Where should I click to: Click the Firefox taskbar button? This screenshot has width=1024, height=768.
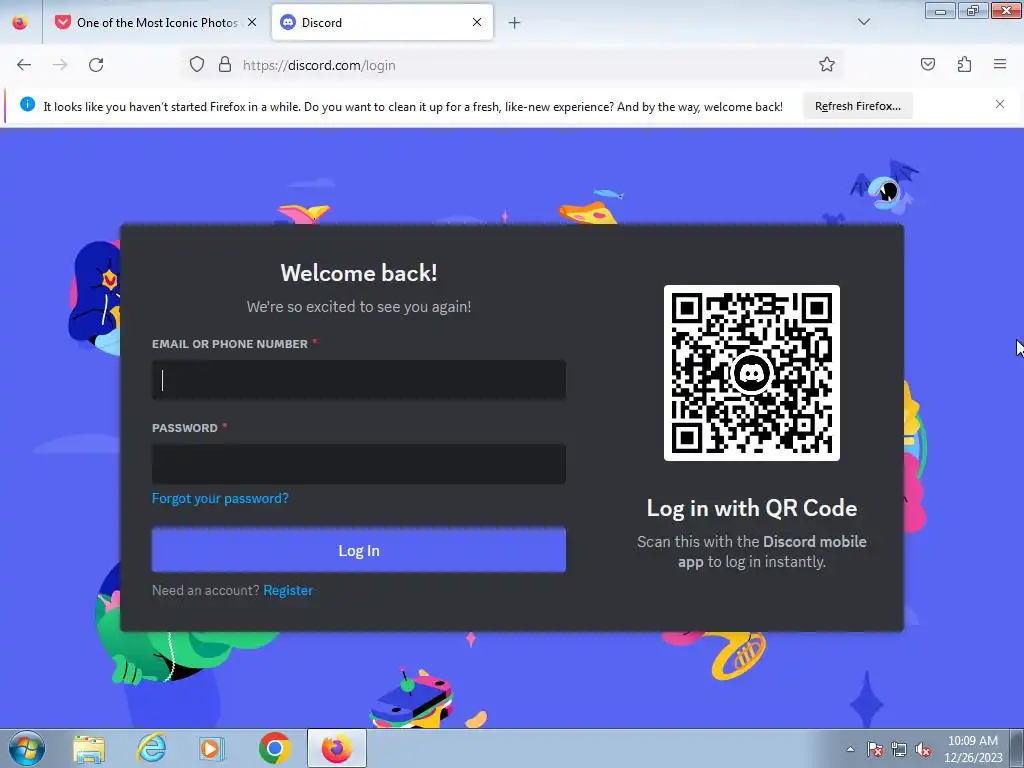tap(337, 748)
